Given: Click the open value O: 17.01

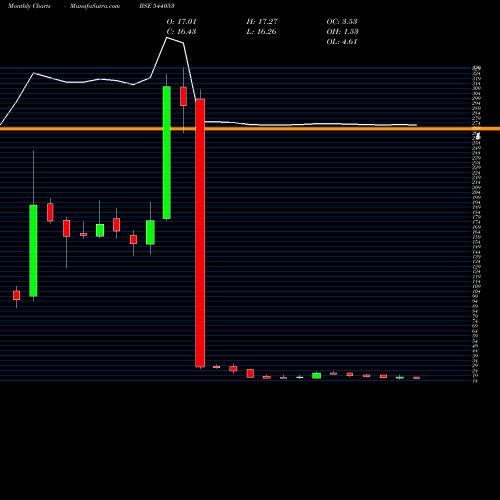Looking at the screenshot, I should 182,21.
